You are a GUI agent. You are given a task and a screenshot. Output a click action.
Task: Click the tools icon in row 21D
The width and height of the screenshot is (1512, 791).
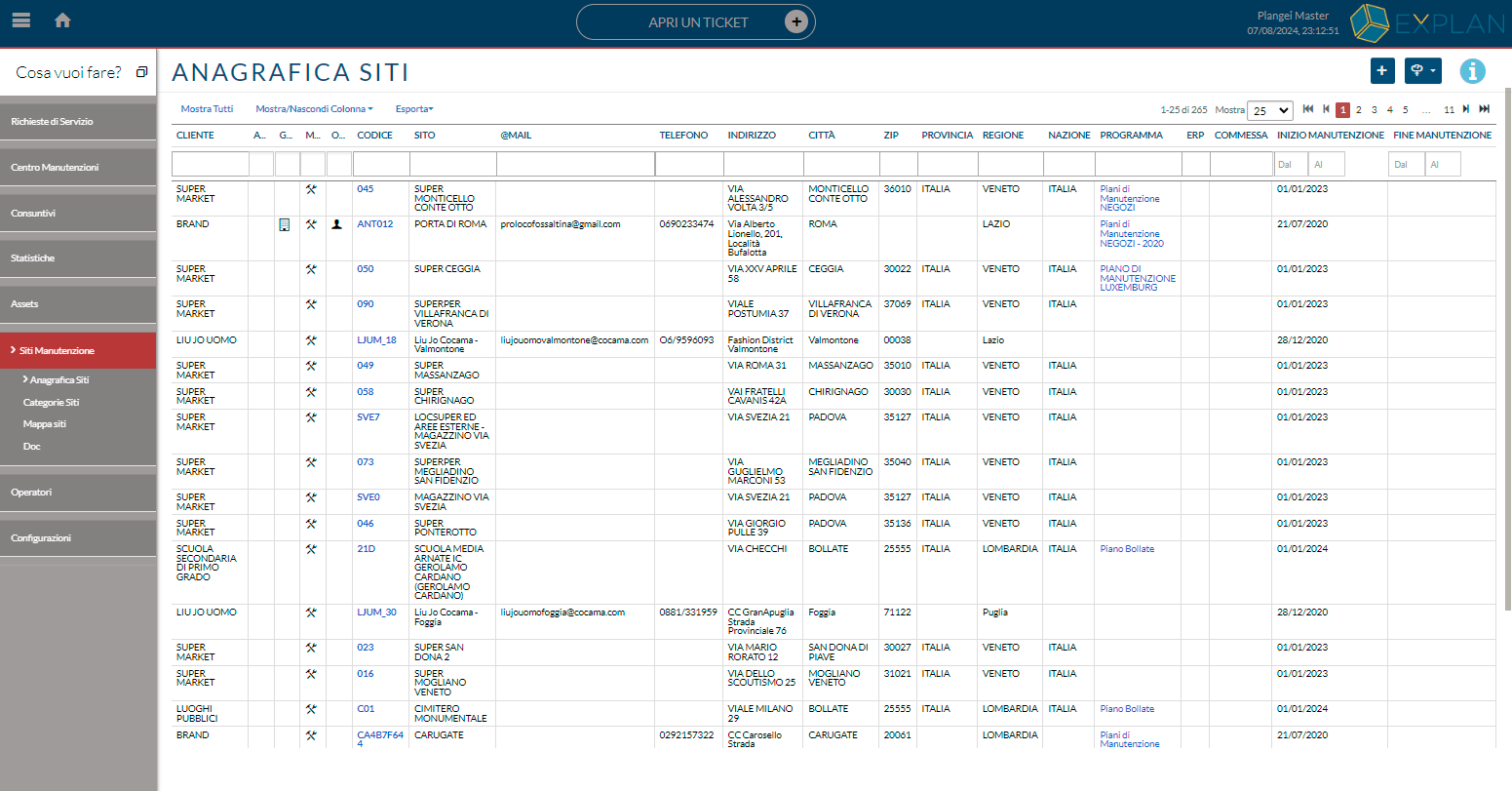click(311, 549)
